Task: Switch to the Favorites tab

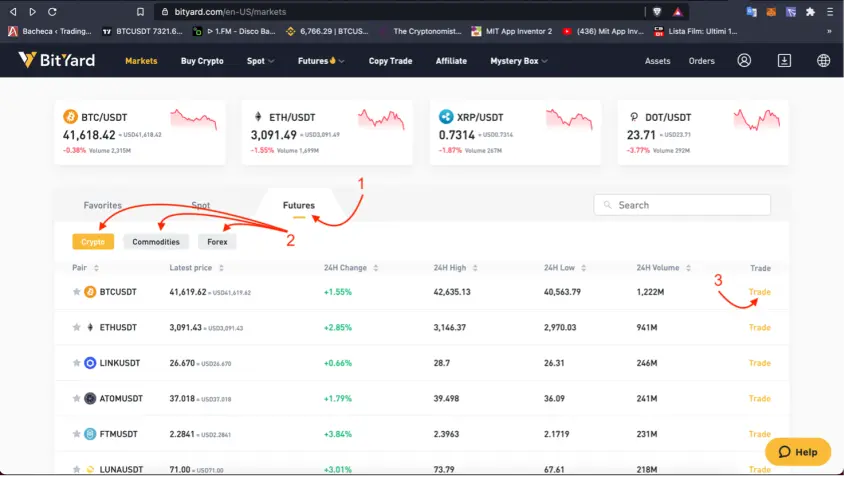Action: (102, 205)
